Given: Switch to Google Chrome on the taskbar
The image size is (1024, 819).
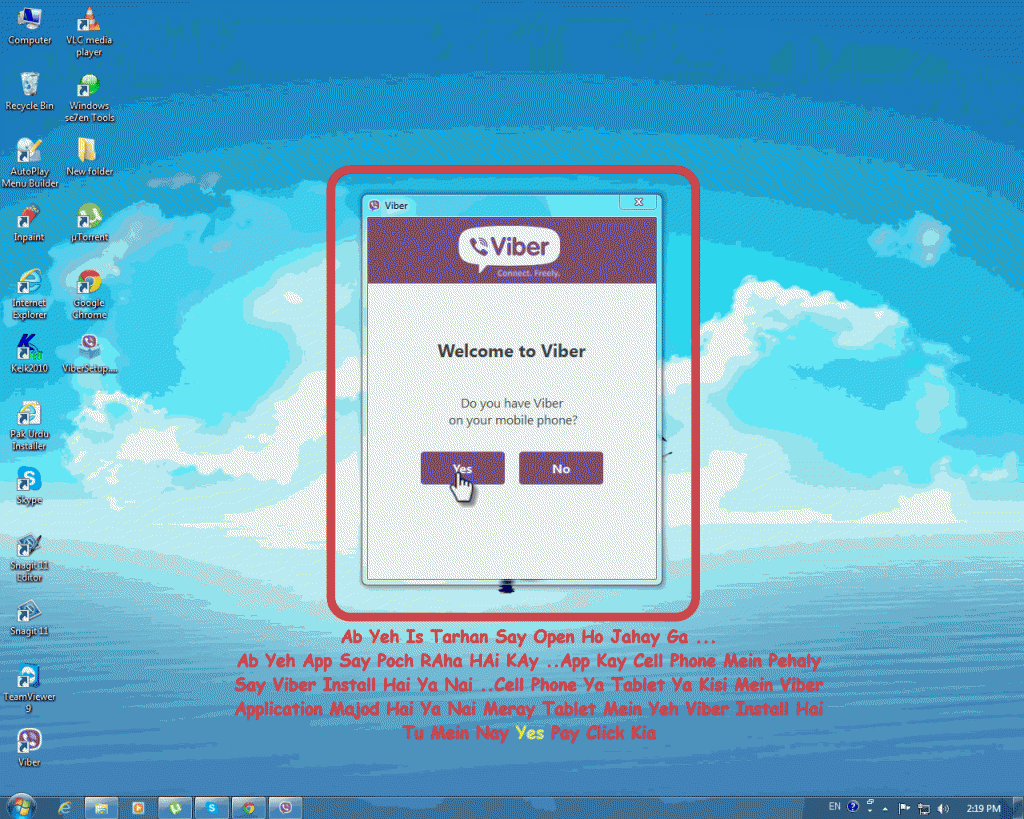Looking at the screenshot, I should tap(249, 808).
